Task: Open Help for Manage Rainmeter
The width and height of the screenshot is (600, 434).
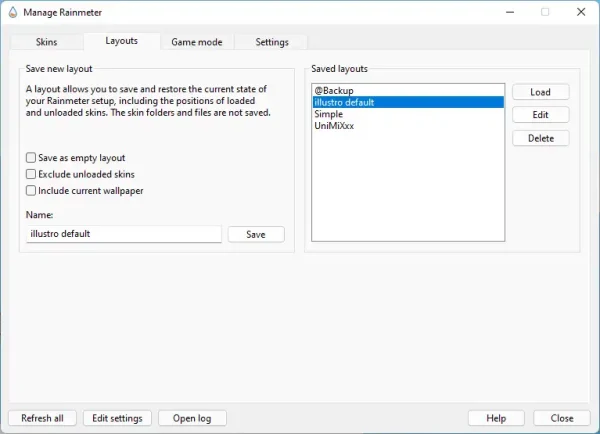Action: tap(496, 418)
